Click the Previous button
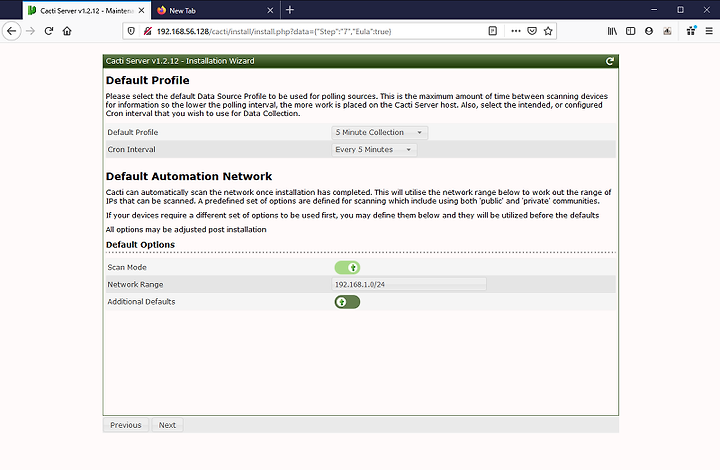This screenshot has height=470, width=720. 126,425
